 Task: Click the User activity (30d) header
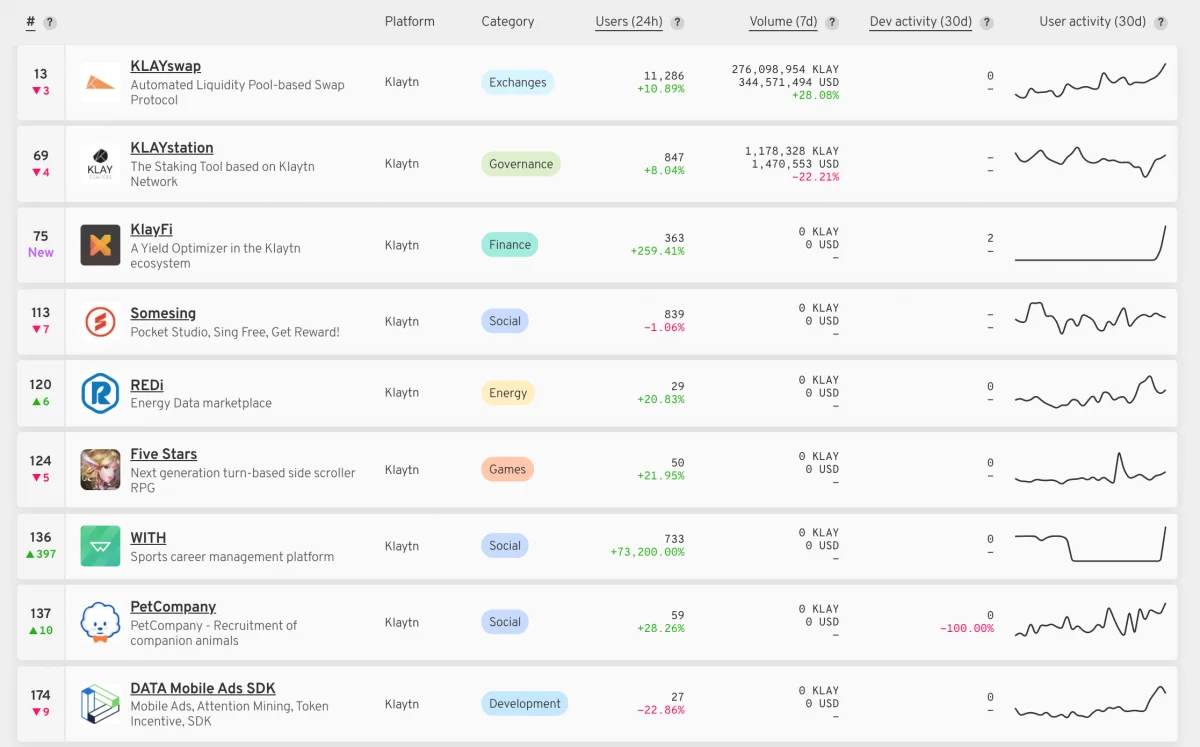tap(1093, 21)
